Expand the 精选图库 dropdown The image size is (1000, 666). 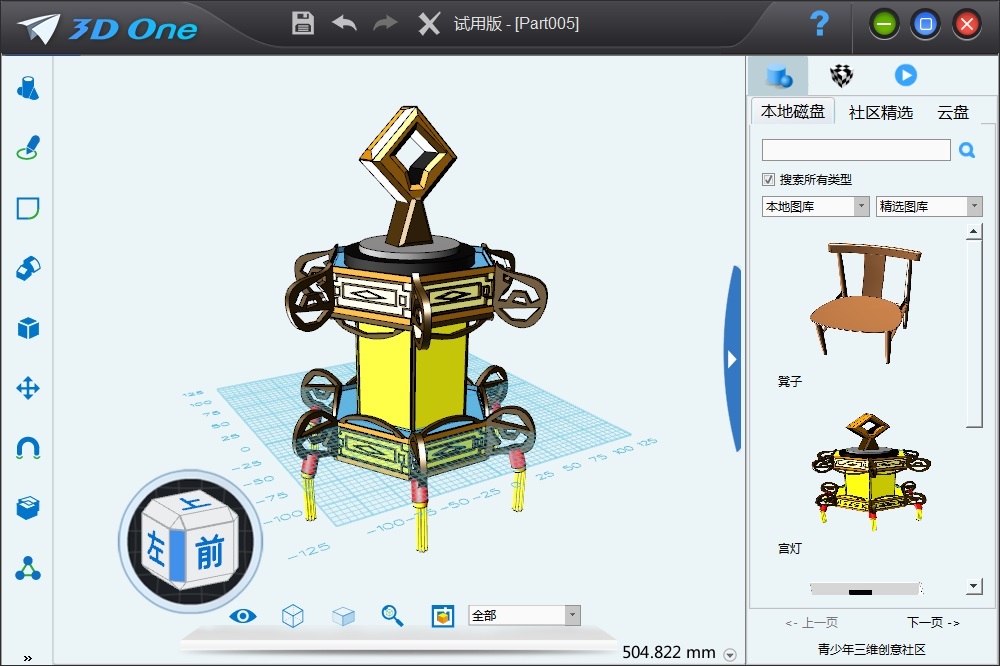[929, 206]
